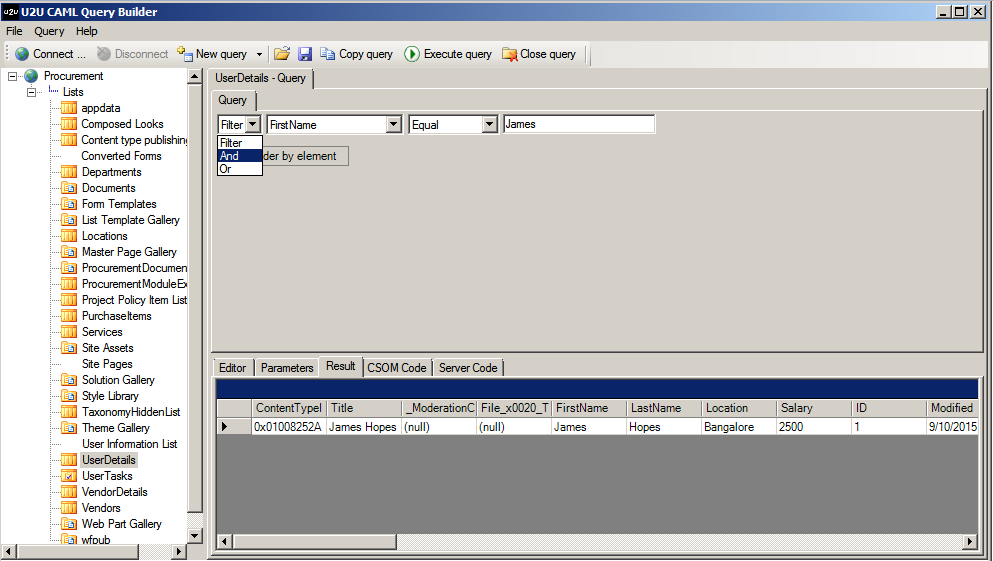Switch to the Server Code tab

(468, 368)
